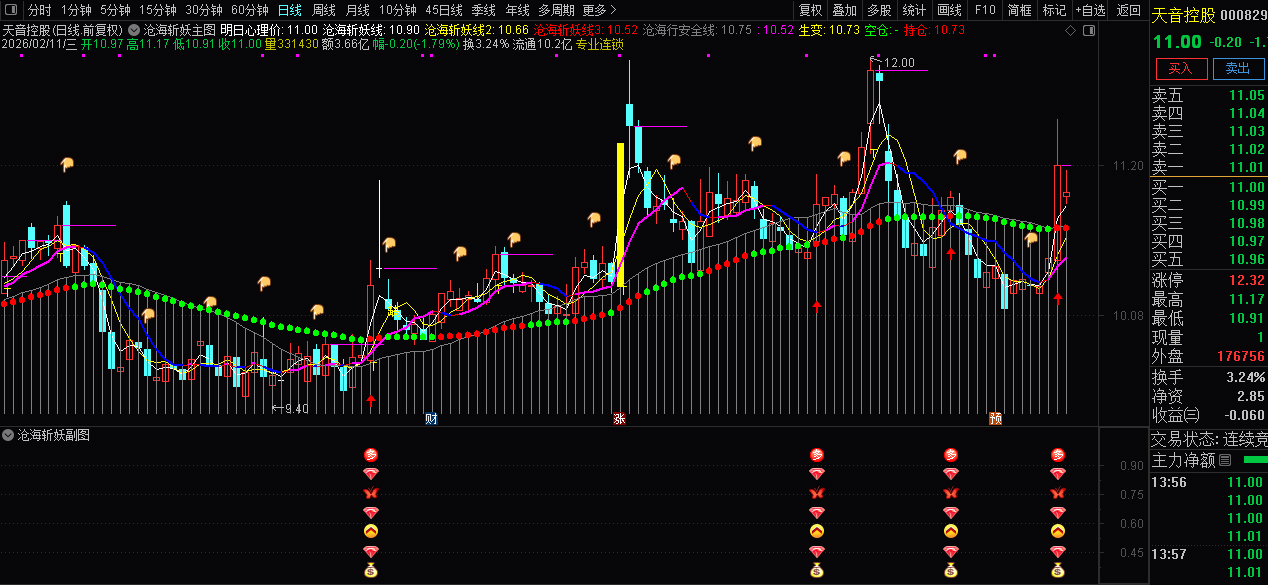Select the 季线 quarterly tab
1268x585 pixels.
click(484, 10)
